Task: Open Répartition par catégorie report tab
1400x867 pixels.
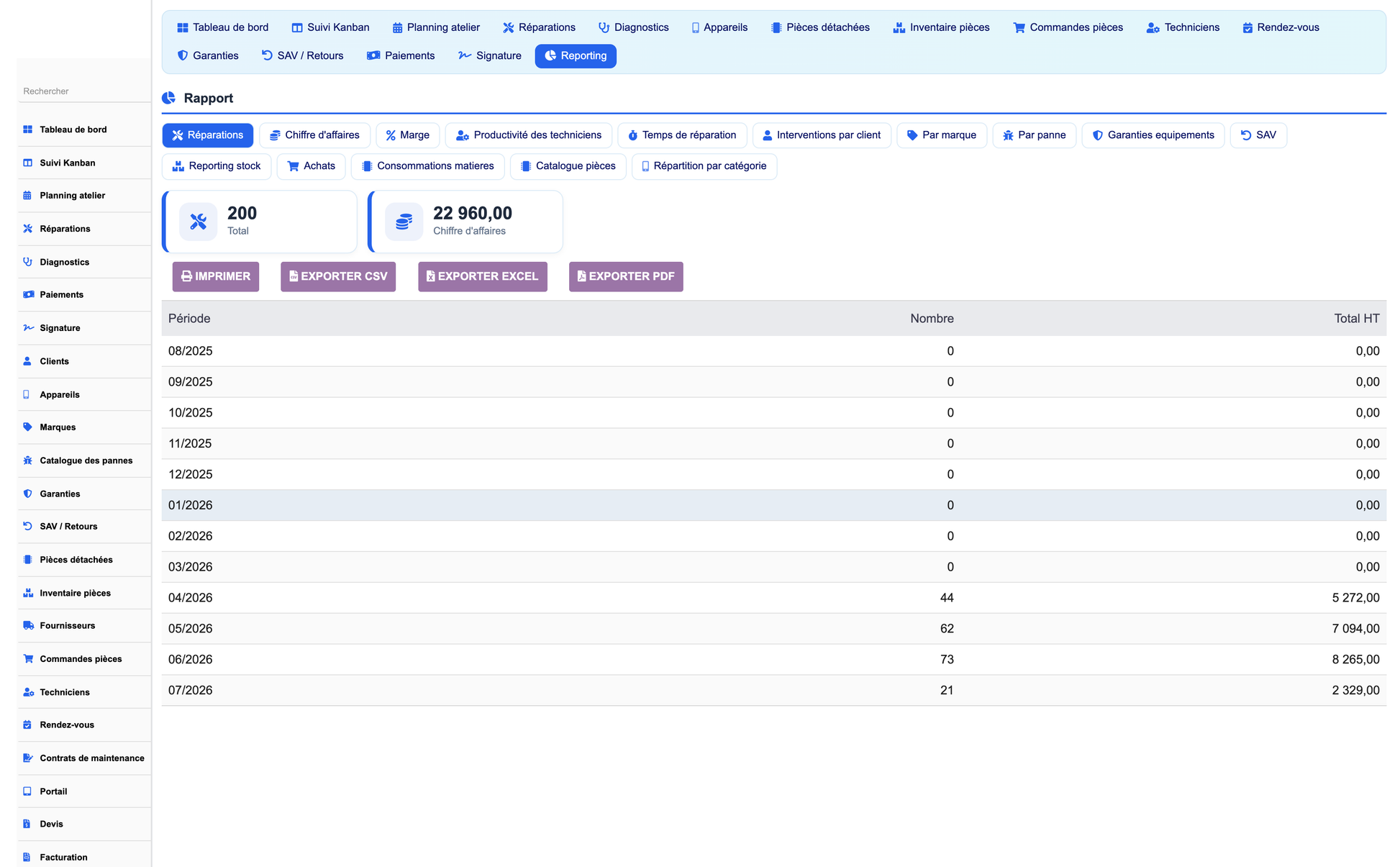Action: pos(704,166)
